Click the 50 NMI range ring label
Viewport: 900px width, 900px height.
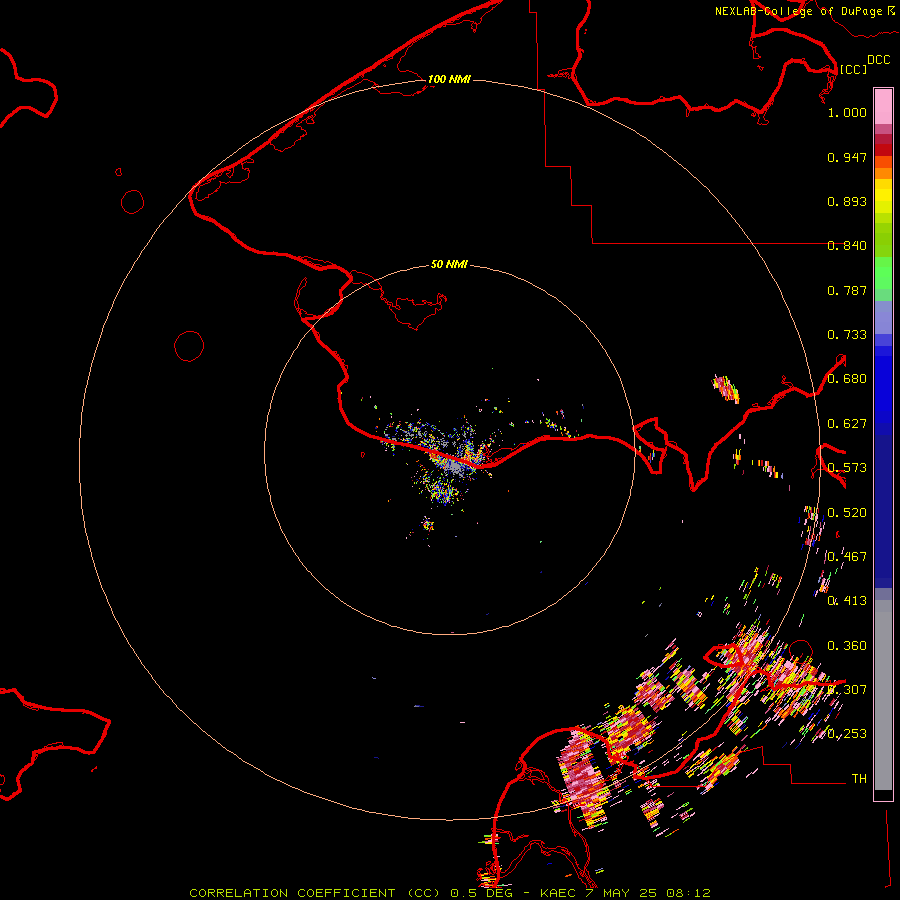(x=449, y=264)
